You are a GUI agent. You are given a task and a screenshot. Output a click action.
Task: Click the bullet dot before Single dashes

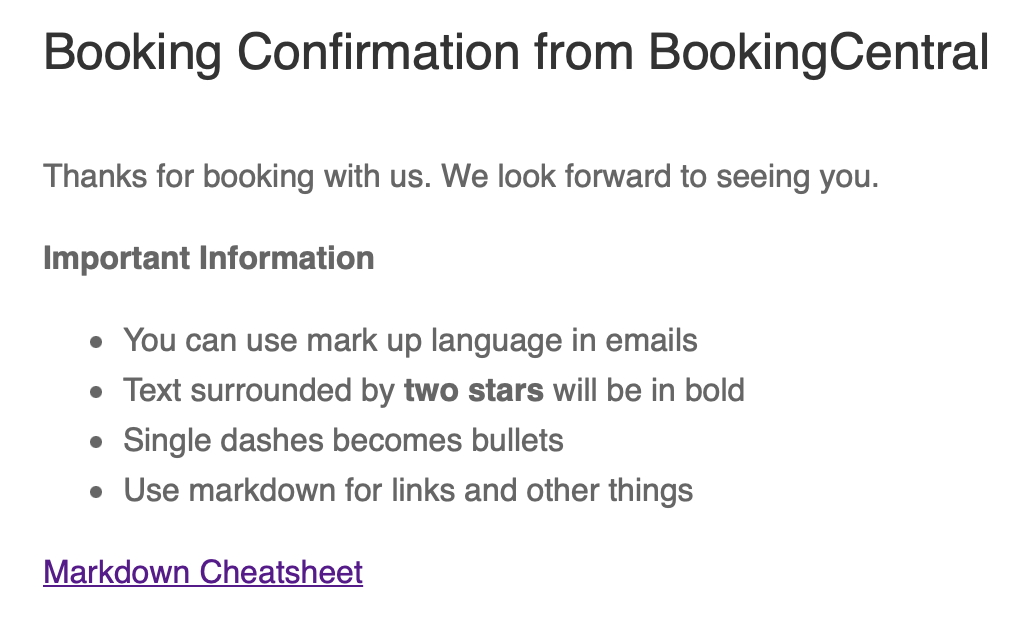(97, 442)
